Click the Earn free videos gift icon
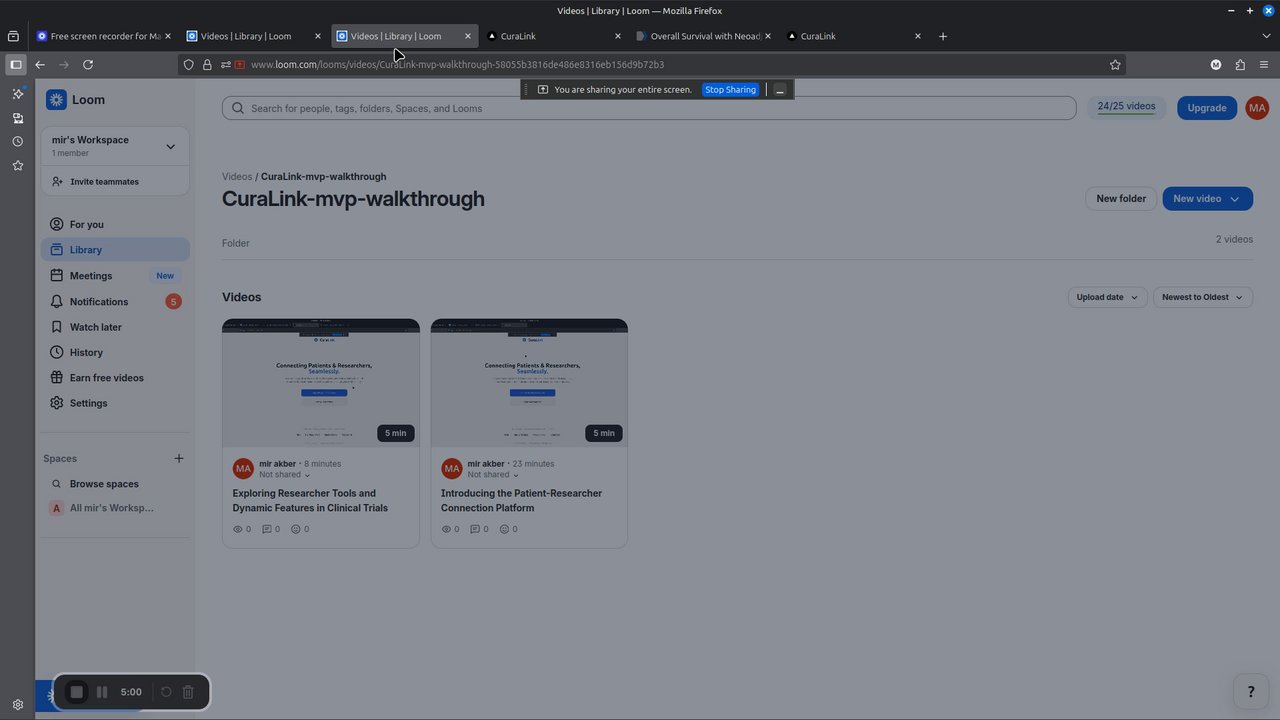The height and width of the screenshot is (720, 1280). pos(56,378)
